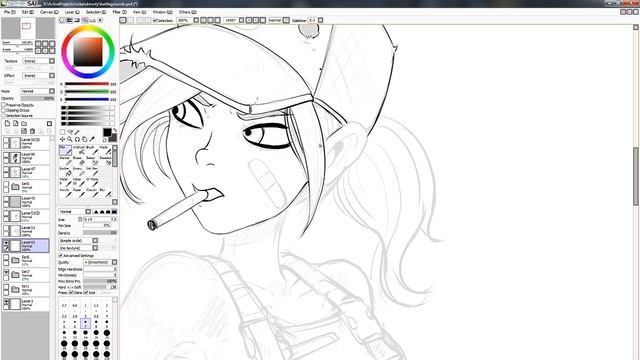Select the Acrylic brush tool
This screenshot has width=640, height=360.
pos(66,193)
